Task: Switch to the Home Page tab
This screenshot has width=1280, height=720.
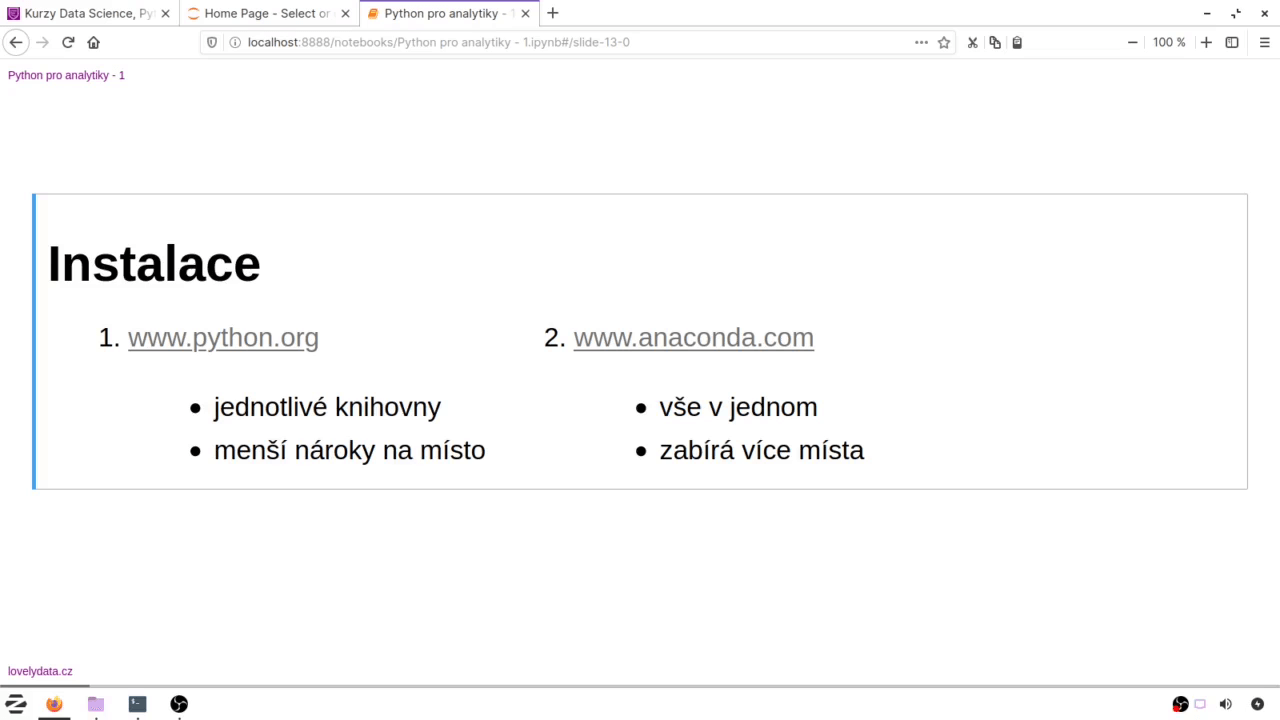Action: pyautogui.click(x=269, y=14)
